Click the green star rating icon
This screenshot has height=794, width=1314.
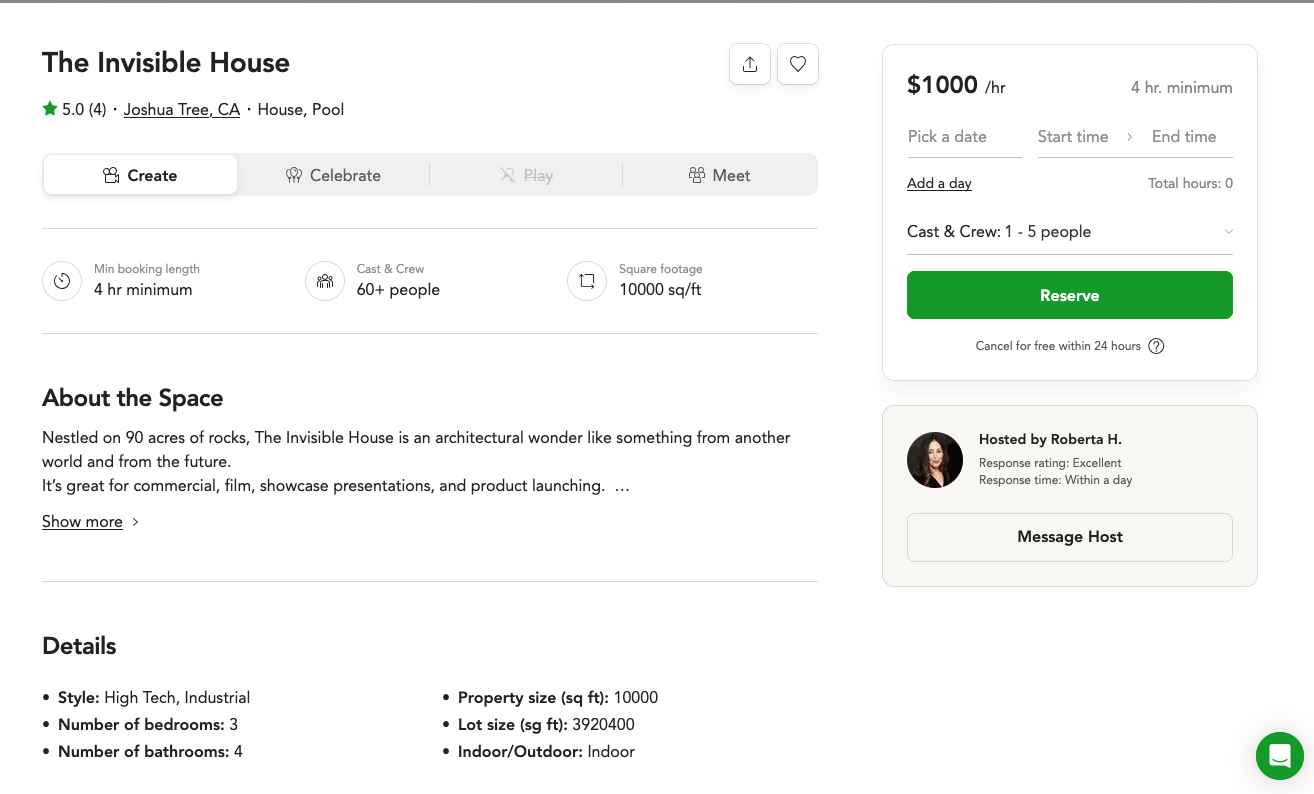pyautogui.click(x=50, y=109)
